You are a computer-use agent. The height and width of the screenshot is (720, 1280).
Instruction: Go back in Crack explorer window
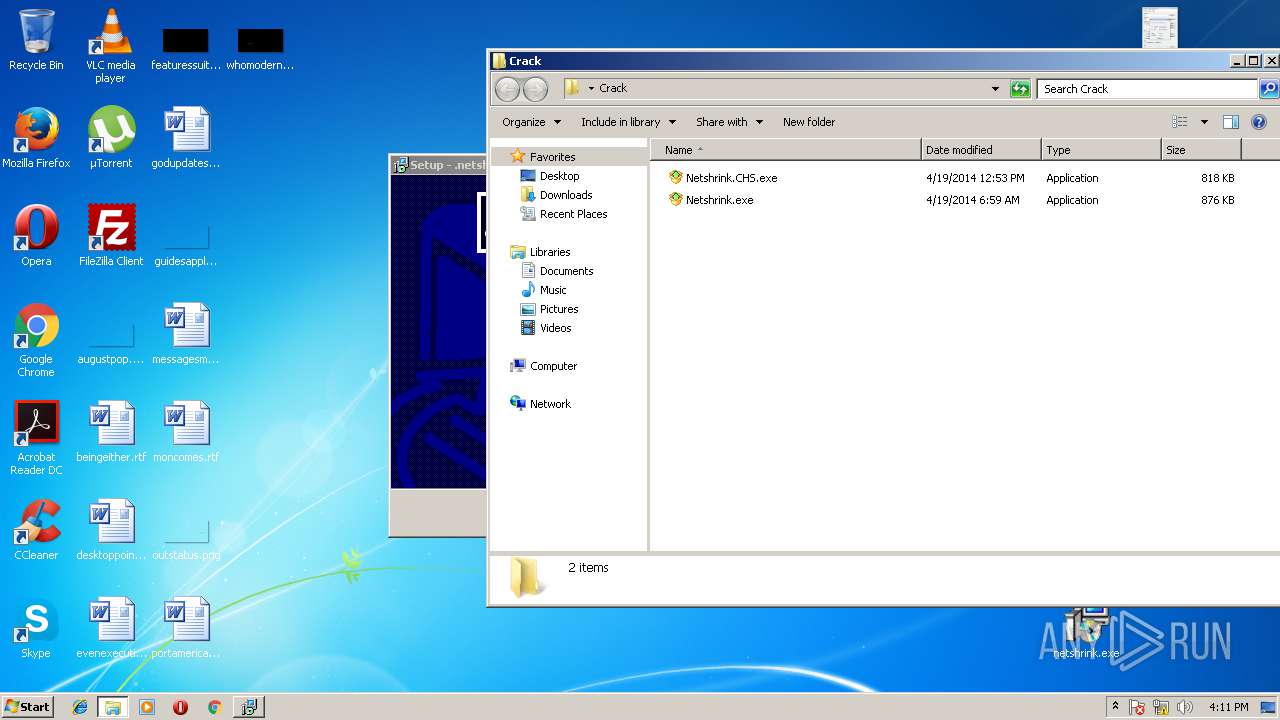[x=508, y=89]
